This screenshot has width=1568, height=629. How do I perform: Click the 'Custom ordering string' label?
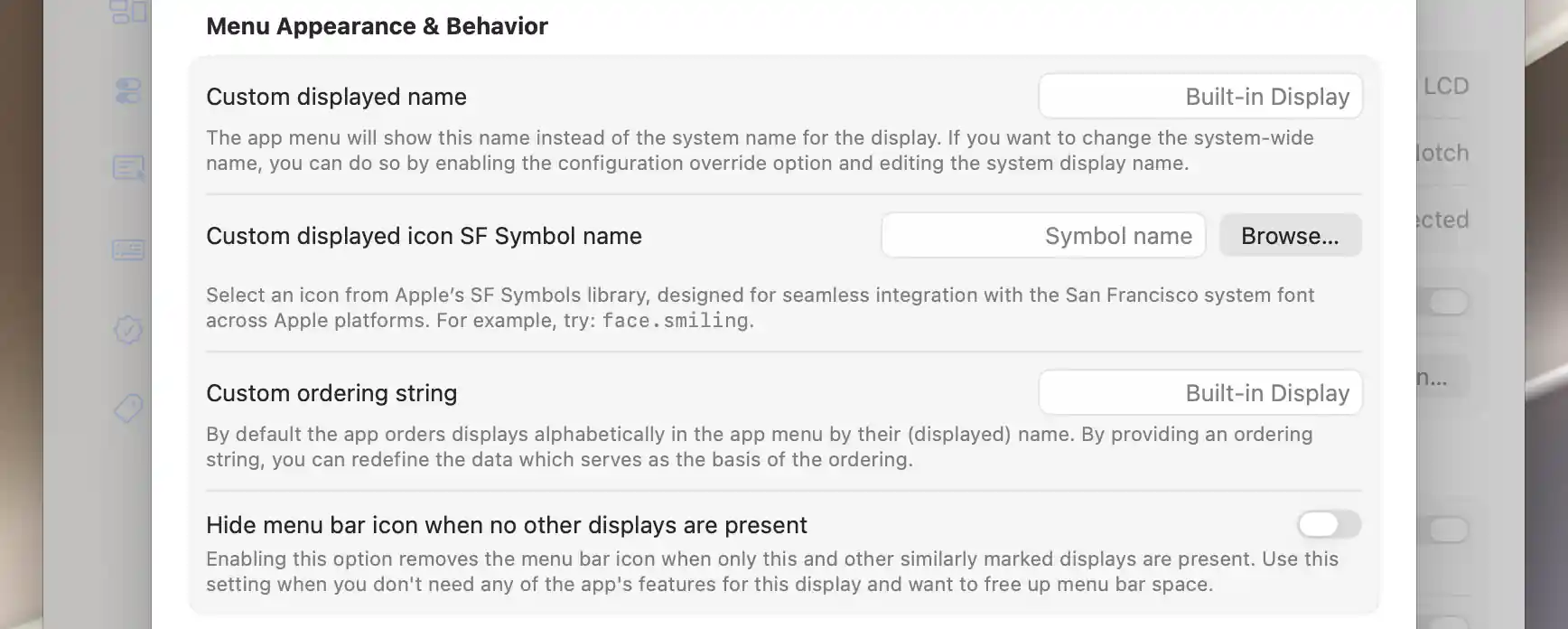(x=331, y=393)
